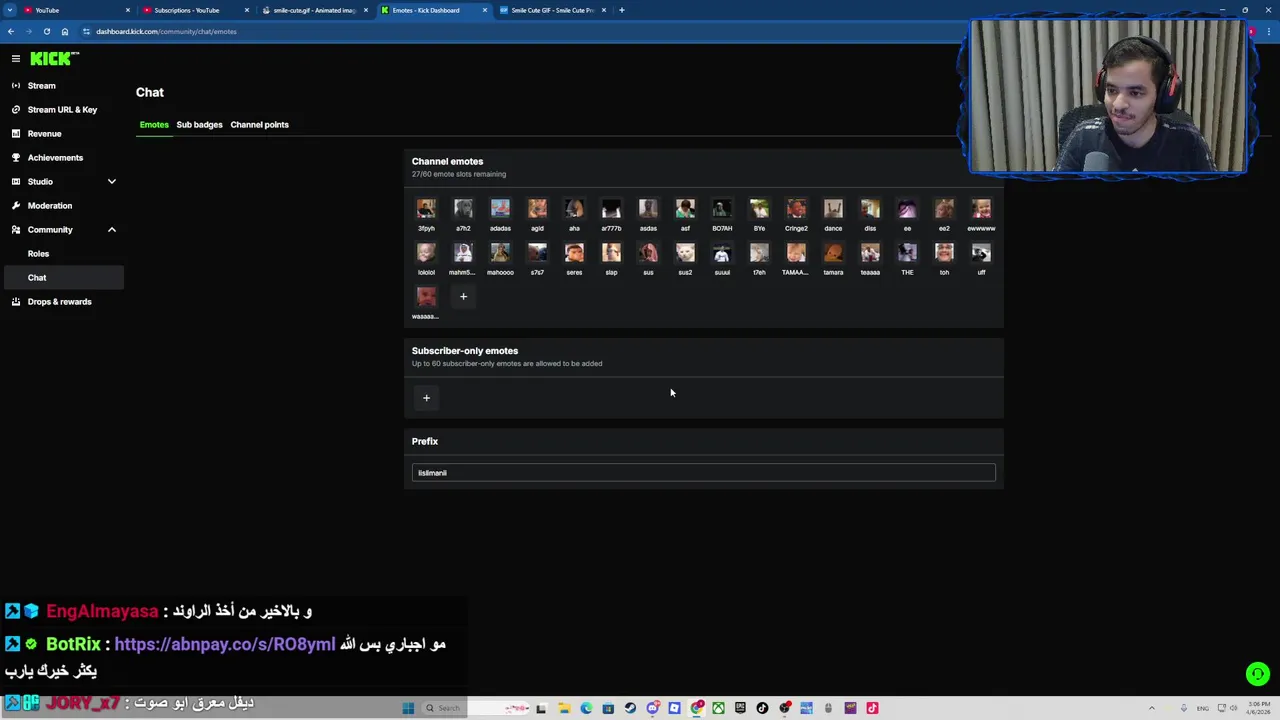The height and width of the screenshot is (720, 1280).
Task: Click the Prefix input field
Action: pos(703,473)
